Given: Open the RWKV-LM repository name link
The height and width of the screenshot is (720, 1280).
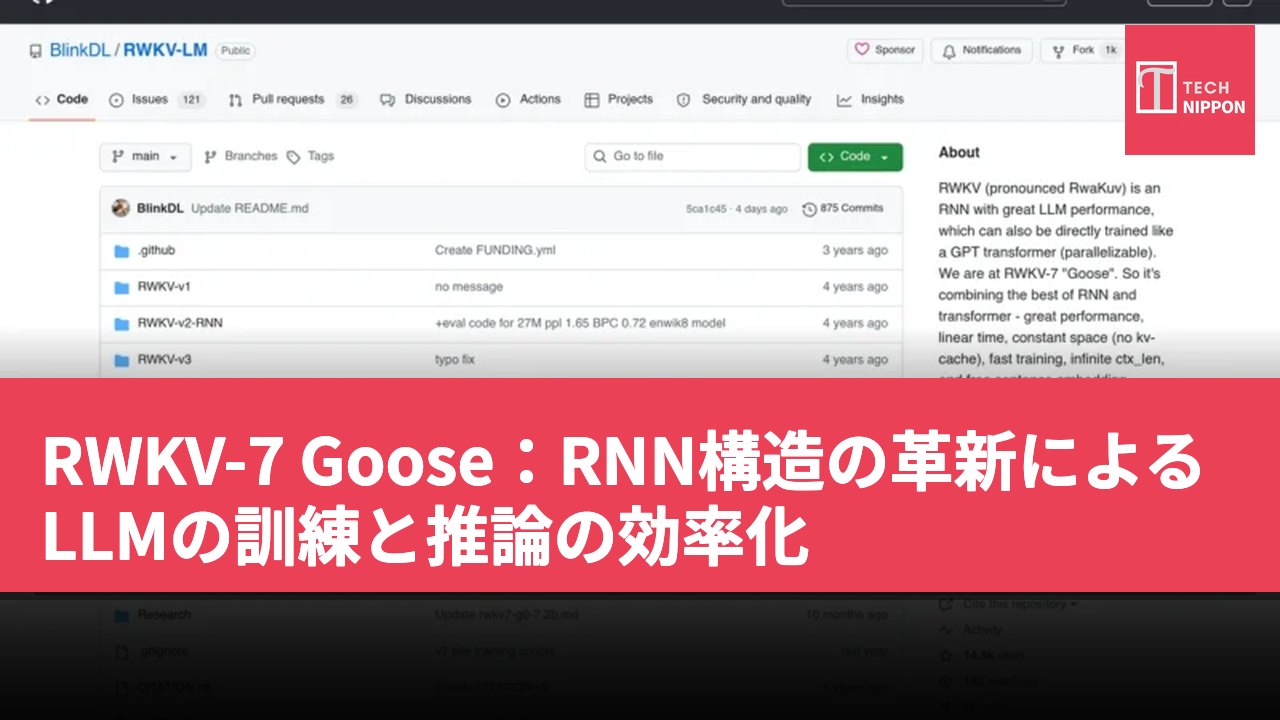Looking at the screenshot, I should 166,51.
